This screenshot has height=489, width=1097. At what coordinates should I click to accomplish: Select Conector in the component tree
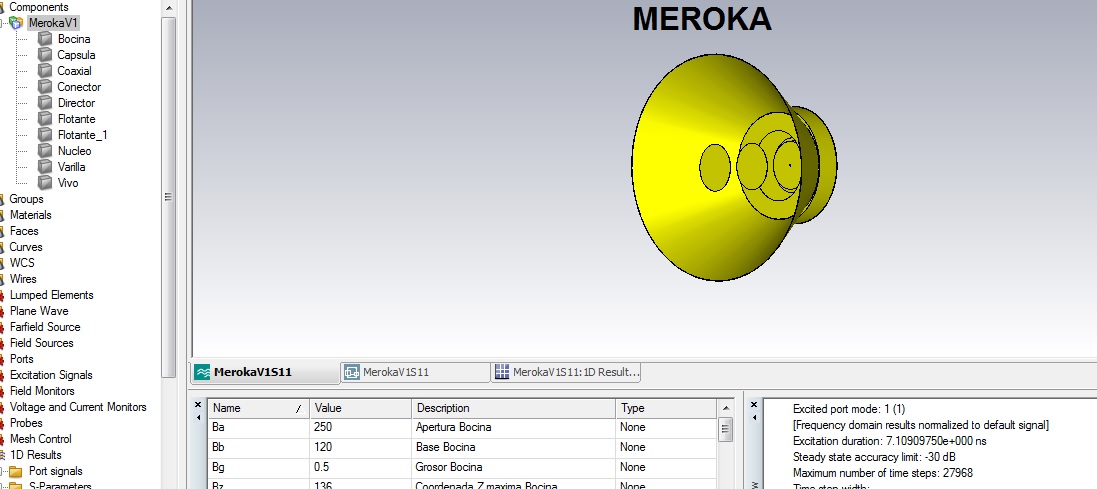79,87
